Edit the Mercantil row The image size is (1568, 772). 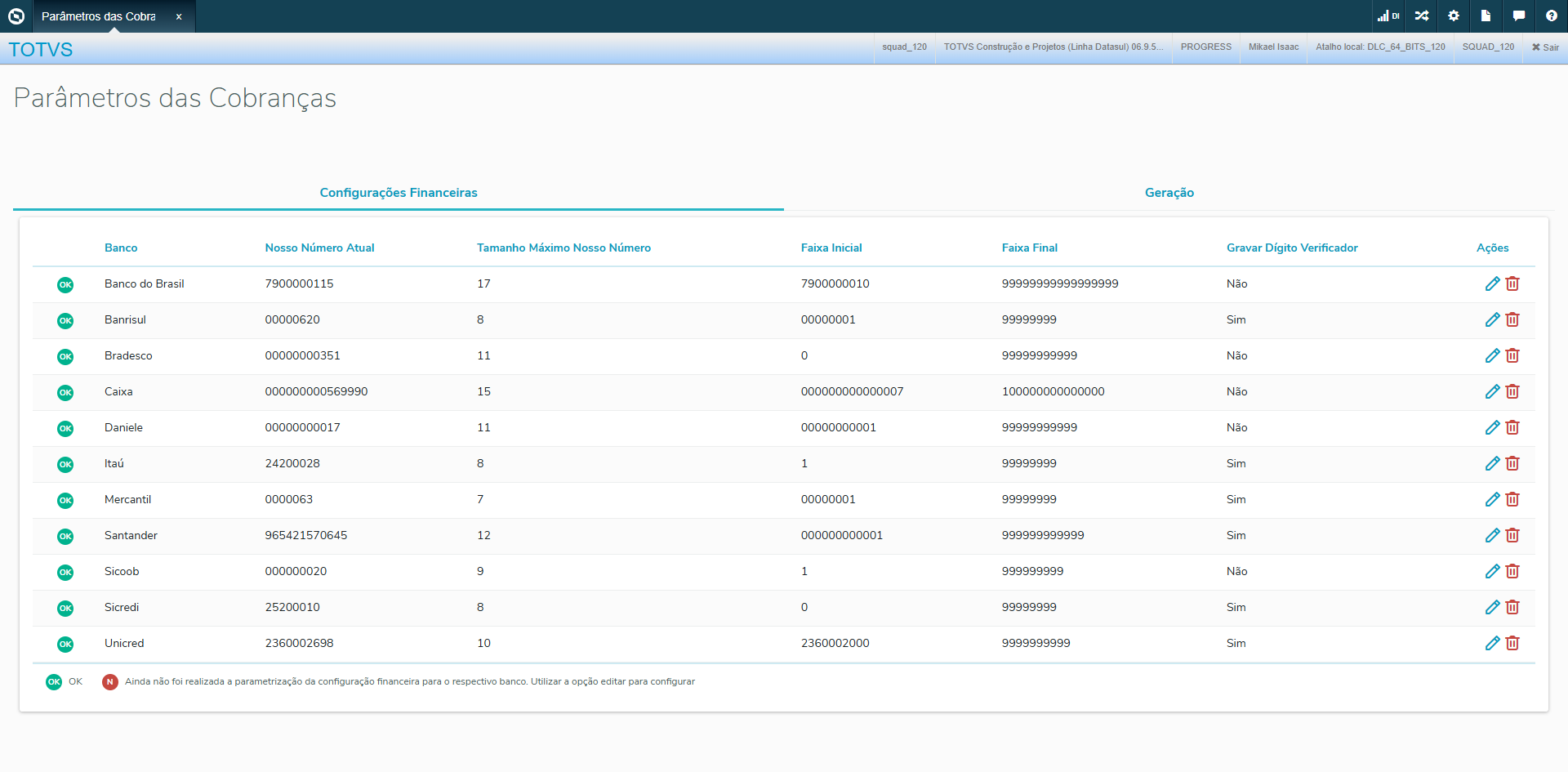coord(1492,499)
